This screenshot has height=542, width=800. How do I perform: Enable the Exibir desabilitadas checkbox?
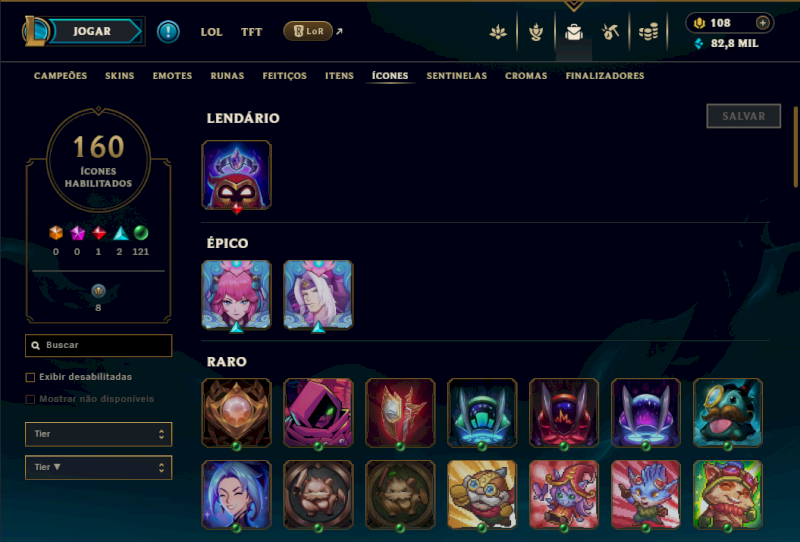point(30,377)
